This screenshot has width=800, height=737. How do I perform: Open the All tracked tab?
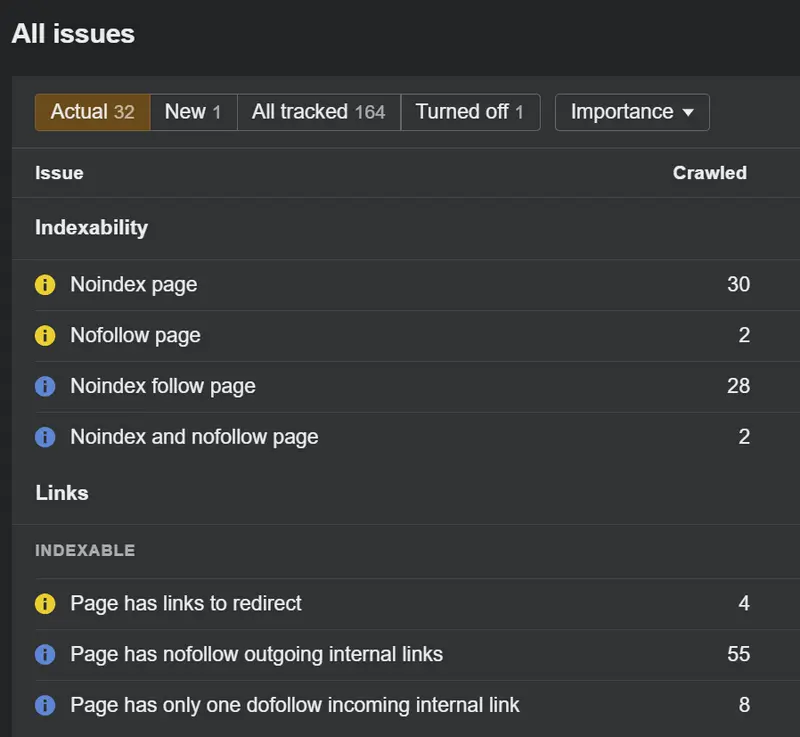click(x=318, y=112)
